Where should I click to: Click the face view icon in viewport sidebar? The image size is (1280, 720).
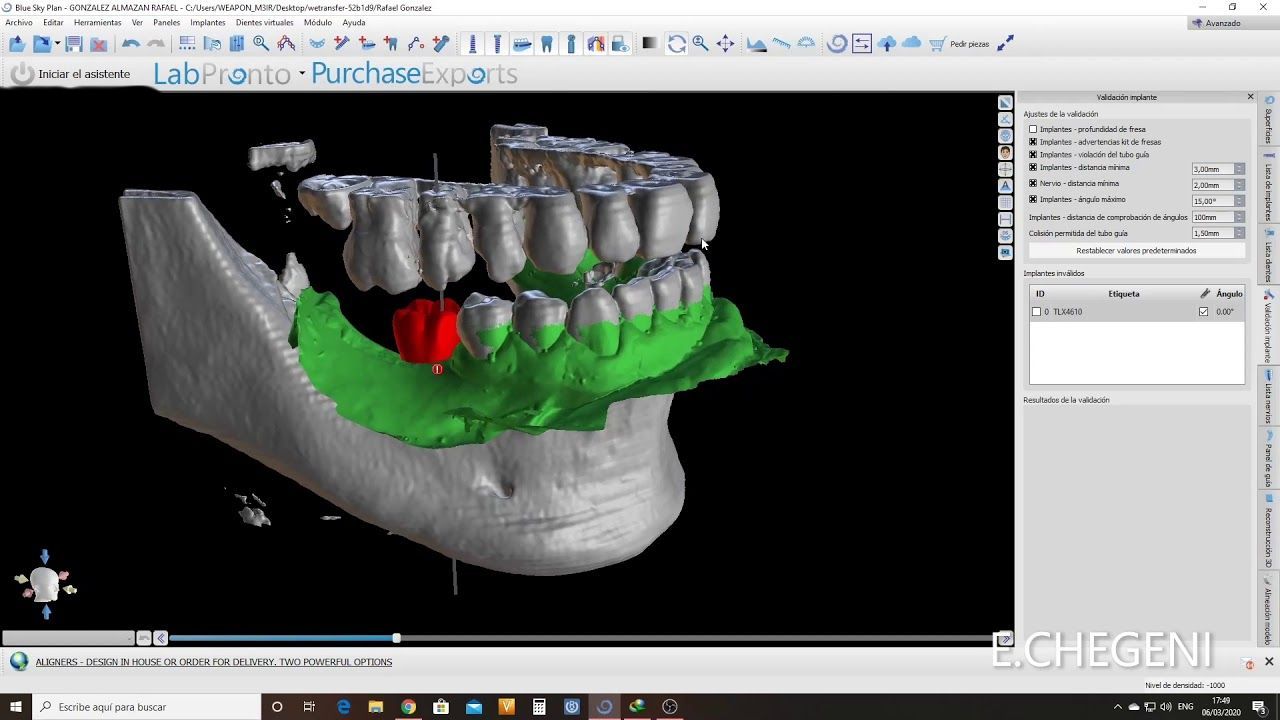coord(1005,152)
